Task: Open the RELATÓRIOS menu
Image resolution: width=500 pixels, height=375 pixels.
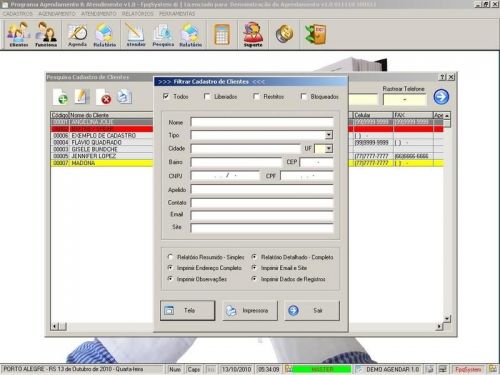Action: [x=138, y=14]
